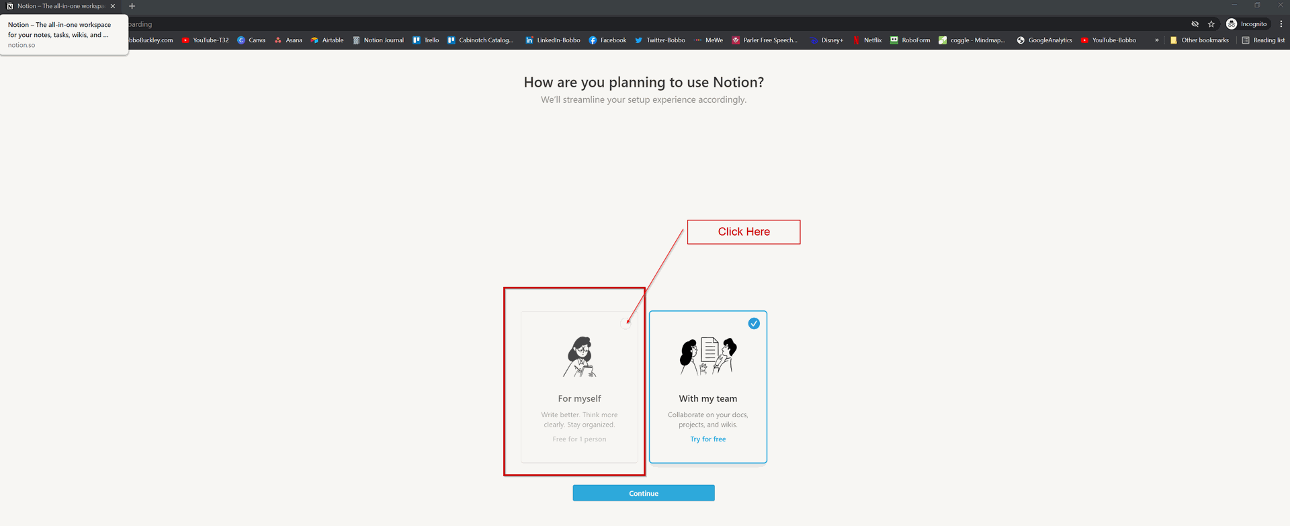Click the Continue button
1290x526 pixels.
pos(643,493)
